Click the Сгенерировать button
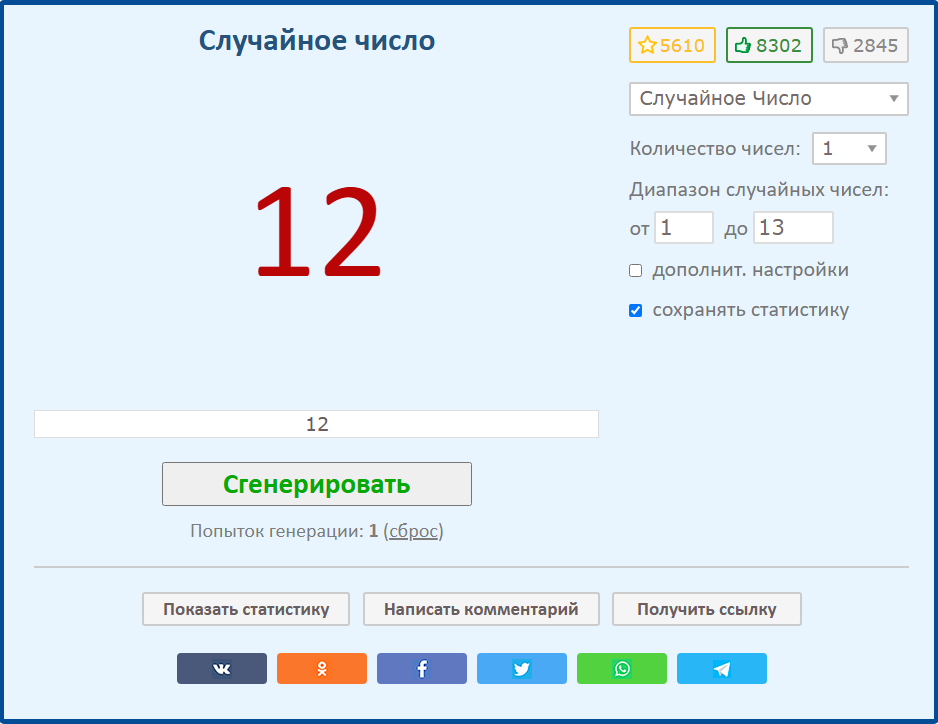Image resolution: width=938 pixels, height=724 pixels. click(x=316, y=484)
